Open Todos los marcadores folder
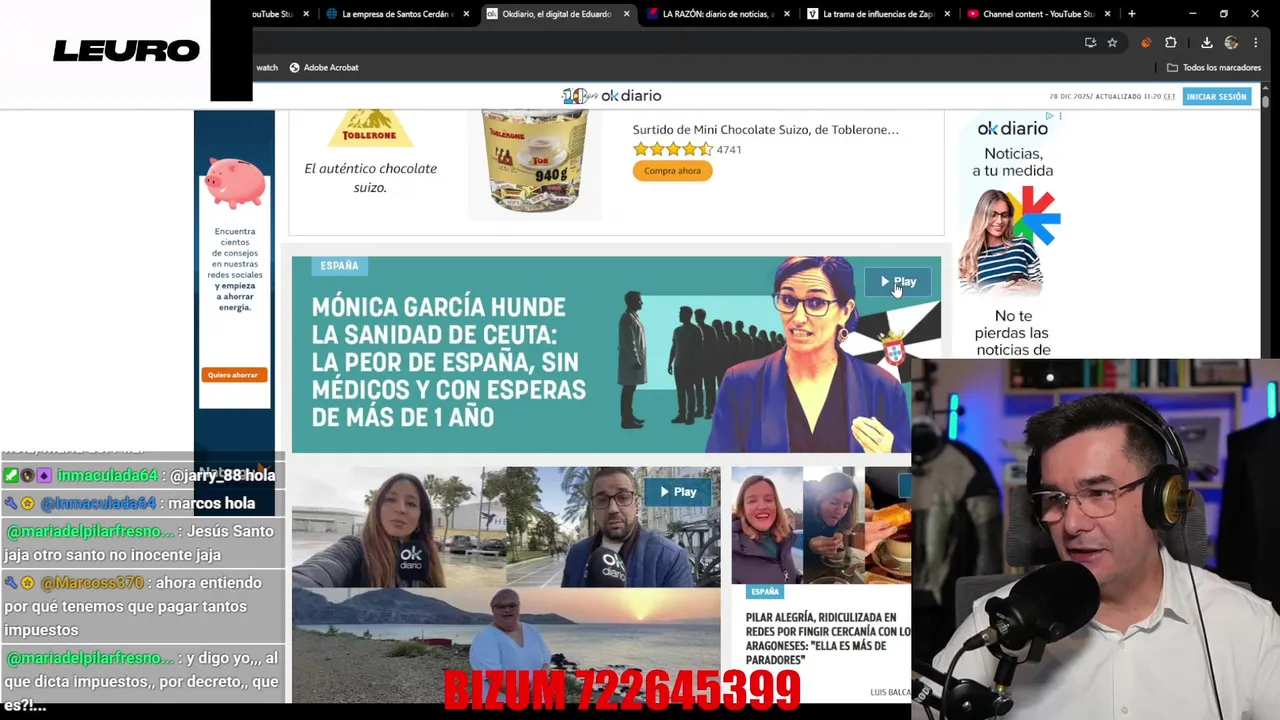Viewport: 1280px width, 720px height. coord(1214,67)
